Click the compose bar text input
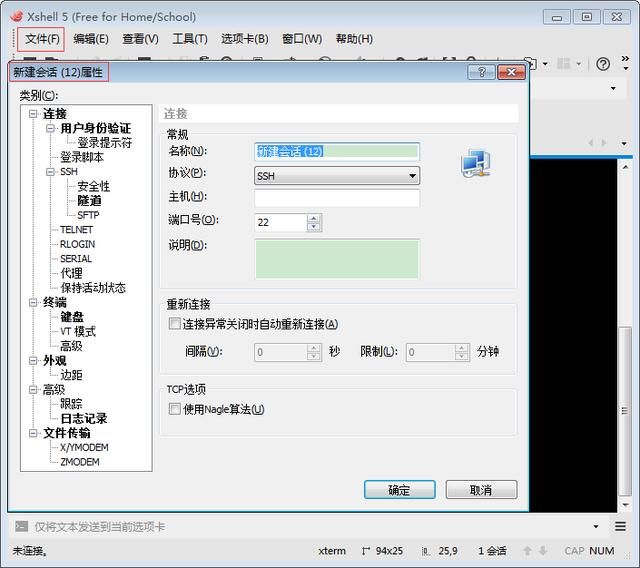The height and width of the screenshot is (568, 640). [x=310, y=526]
